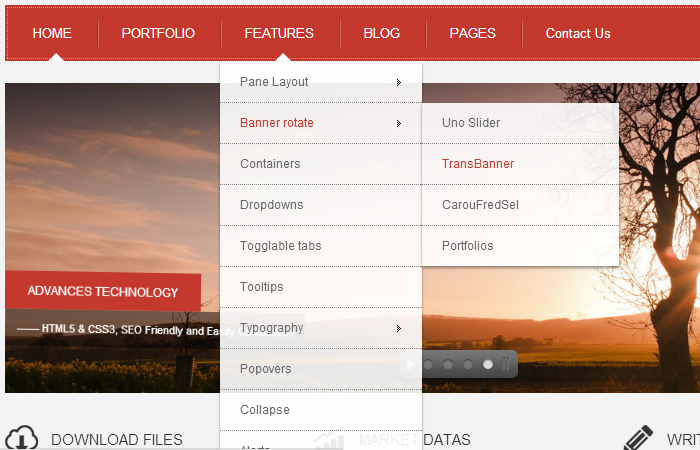Open the DOWNLOAD FILES heading
The height and width of the screenshot is (450, 700).
coord(117,440)
